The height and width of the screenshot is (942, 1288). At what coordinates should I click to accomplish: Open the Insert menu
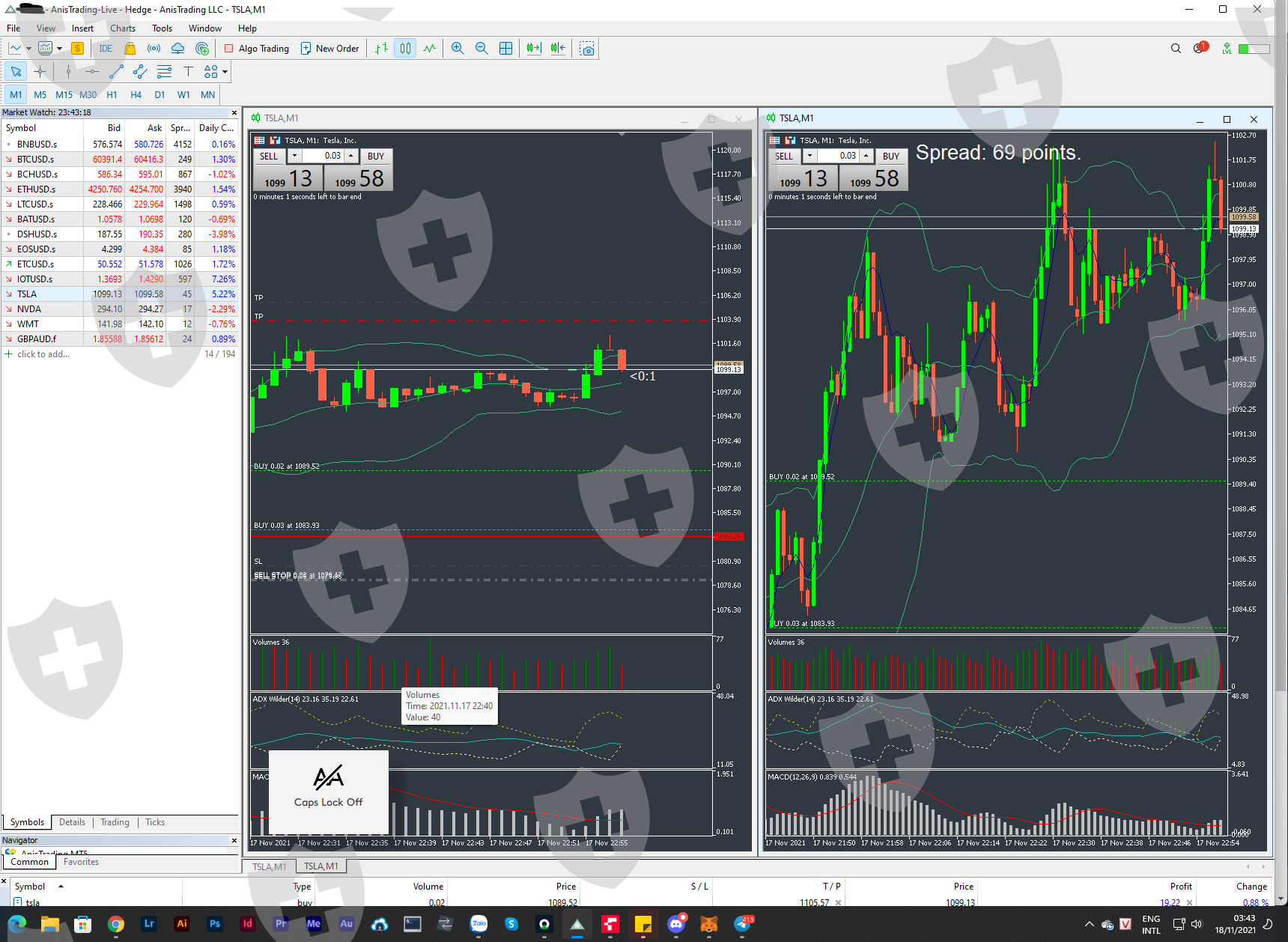tap(82, 28)
